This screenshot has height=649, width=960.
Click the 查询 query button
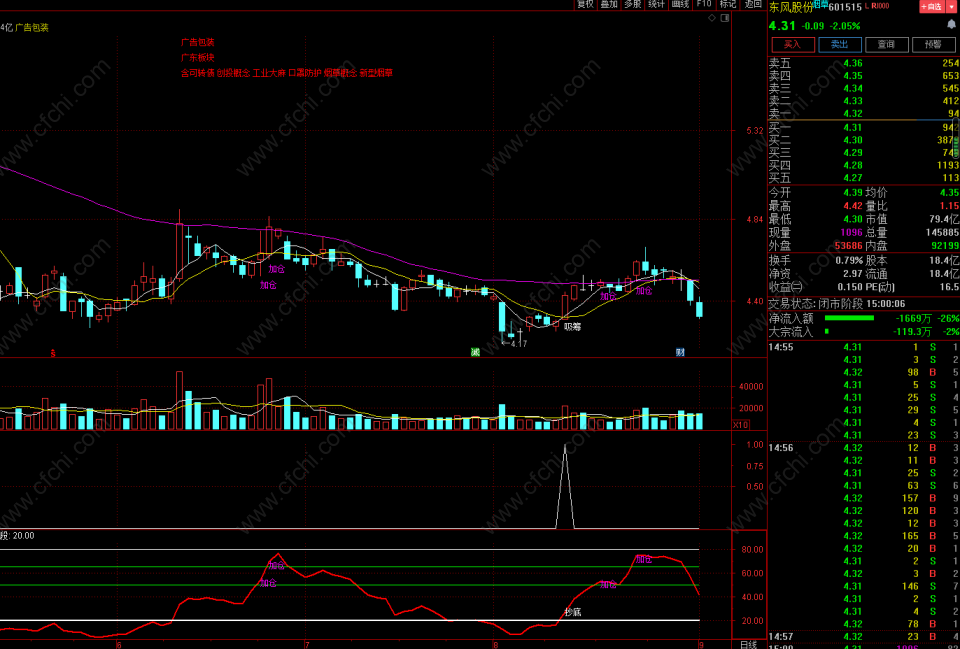[886, 45]
